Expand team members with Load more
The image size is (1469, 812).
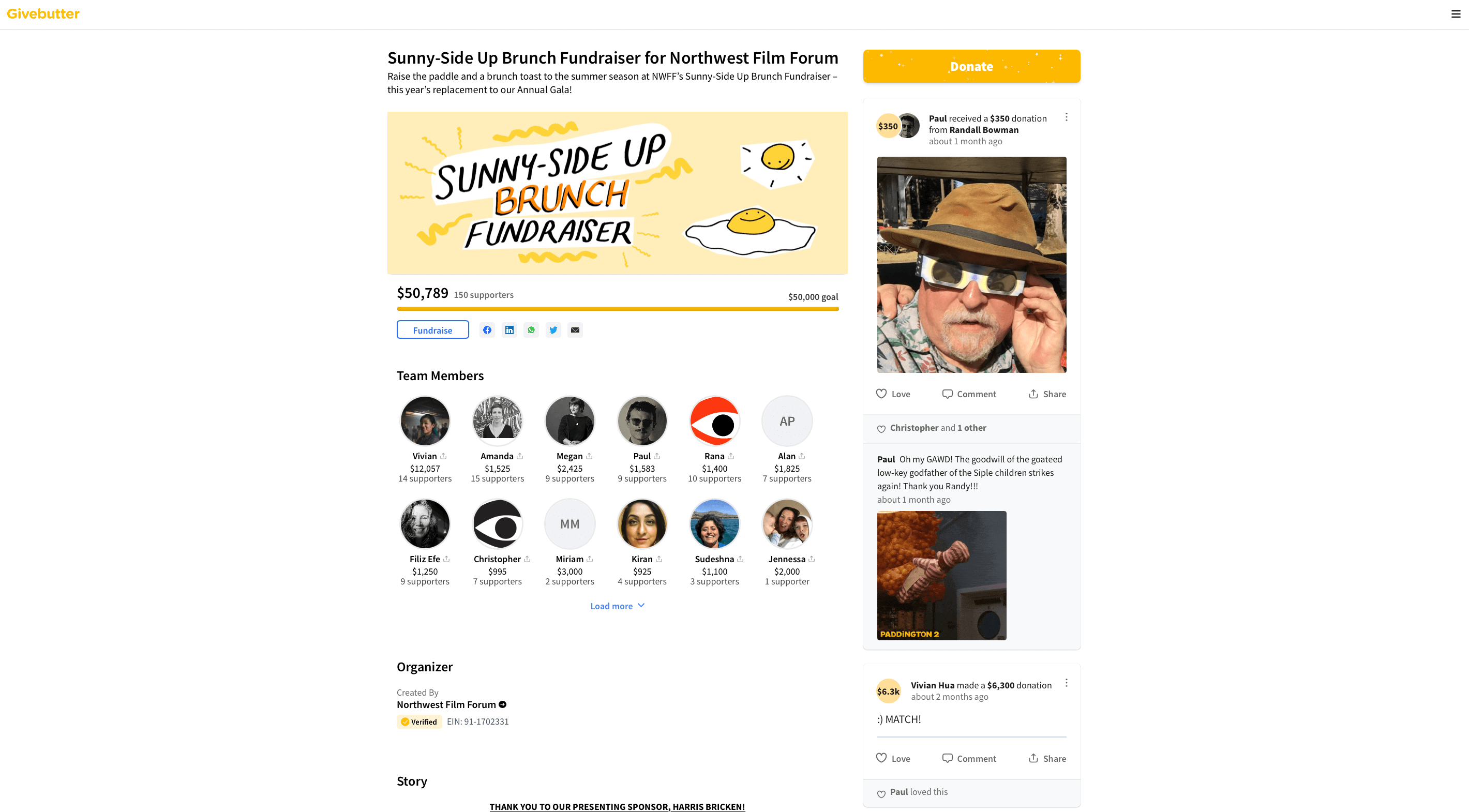point(618,606)
